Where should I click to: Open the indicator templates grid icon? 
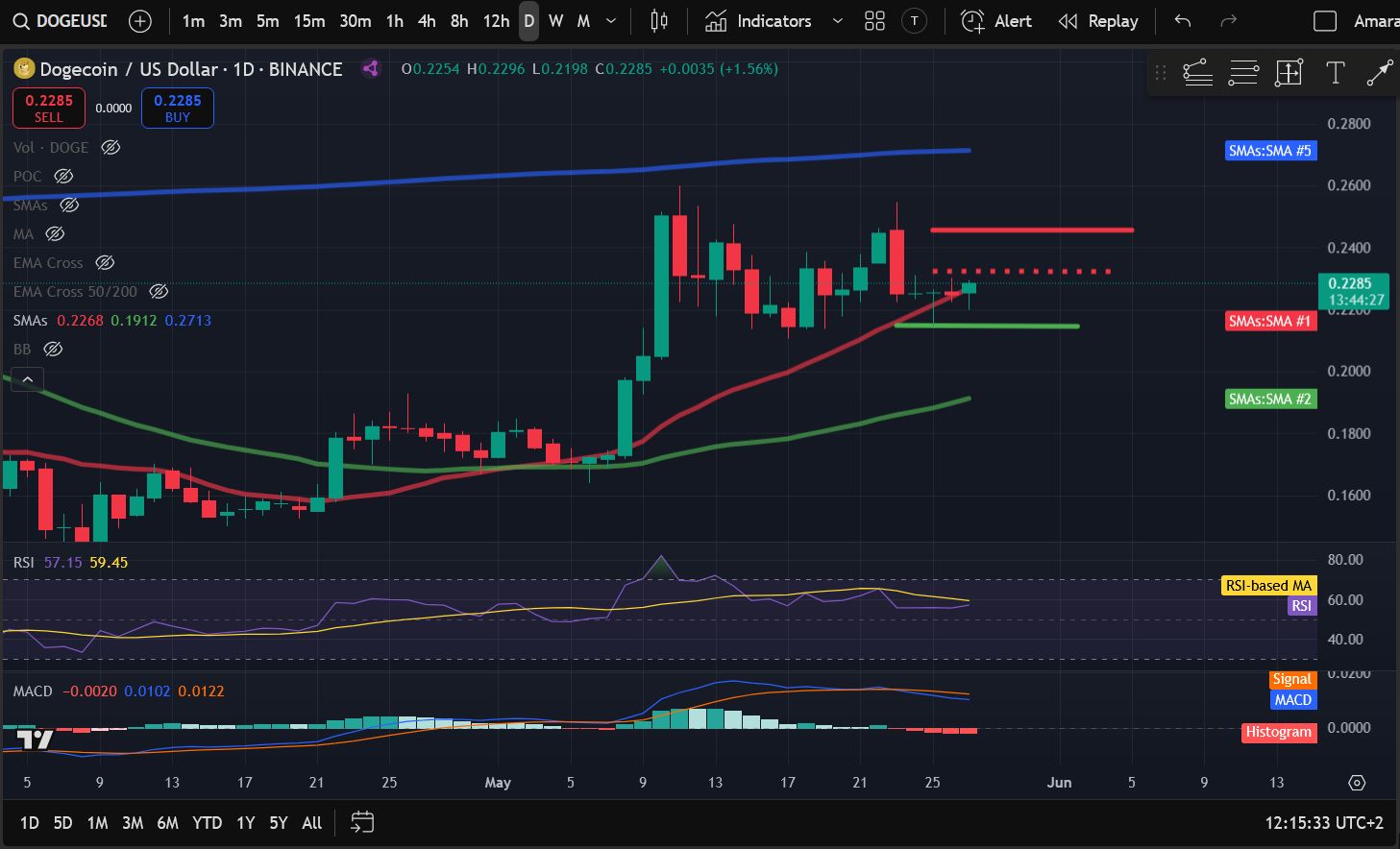874,21
